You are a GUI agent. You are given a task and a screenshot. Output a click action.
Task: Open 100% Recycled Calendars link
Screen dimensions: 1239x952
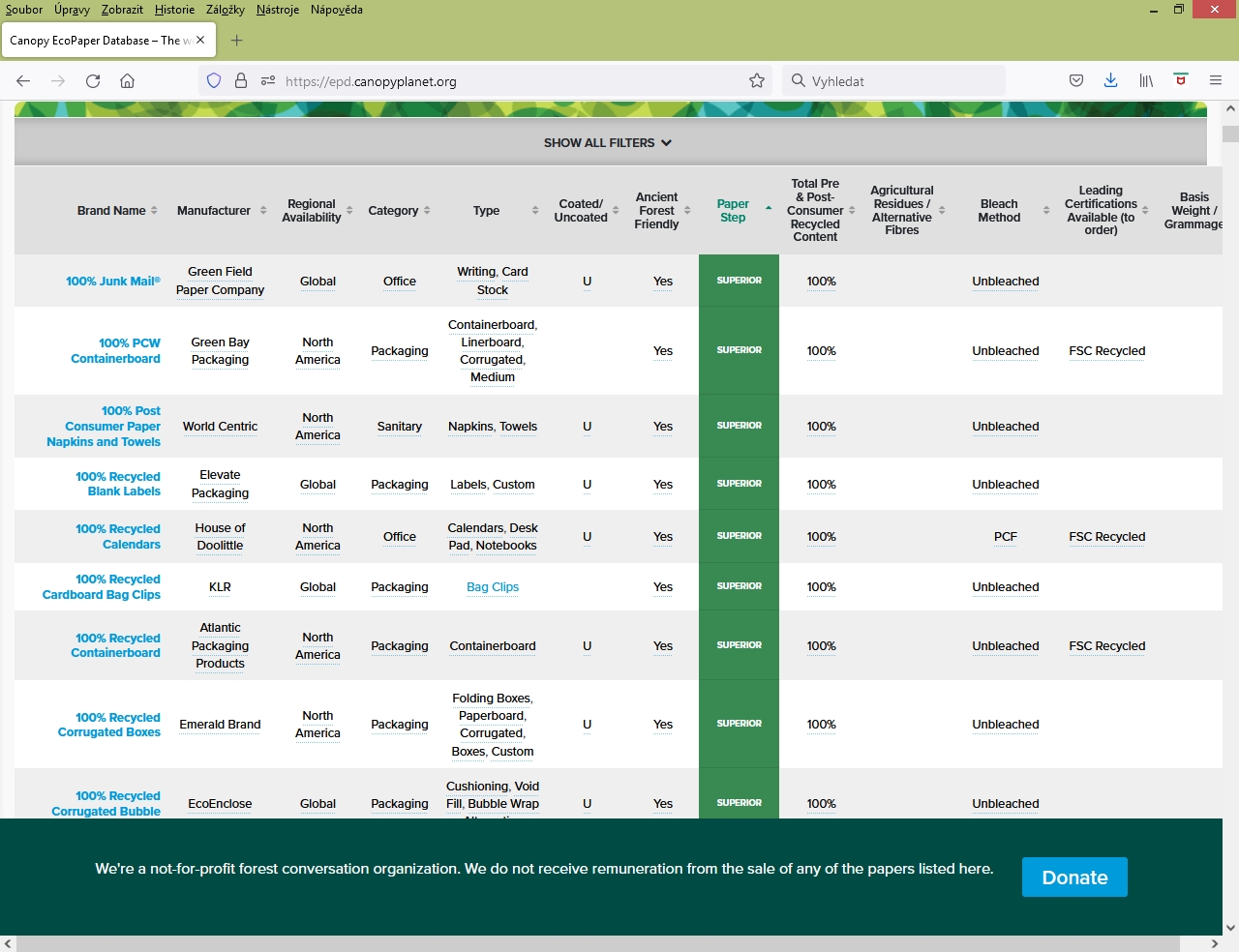click(118, 537)
